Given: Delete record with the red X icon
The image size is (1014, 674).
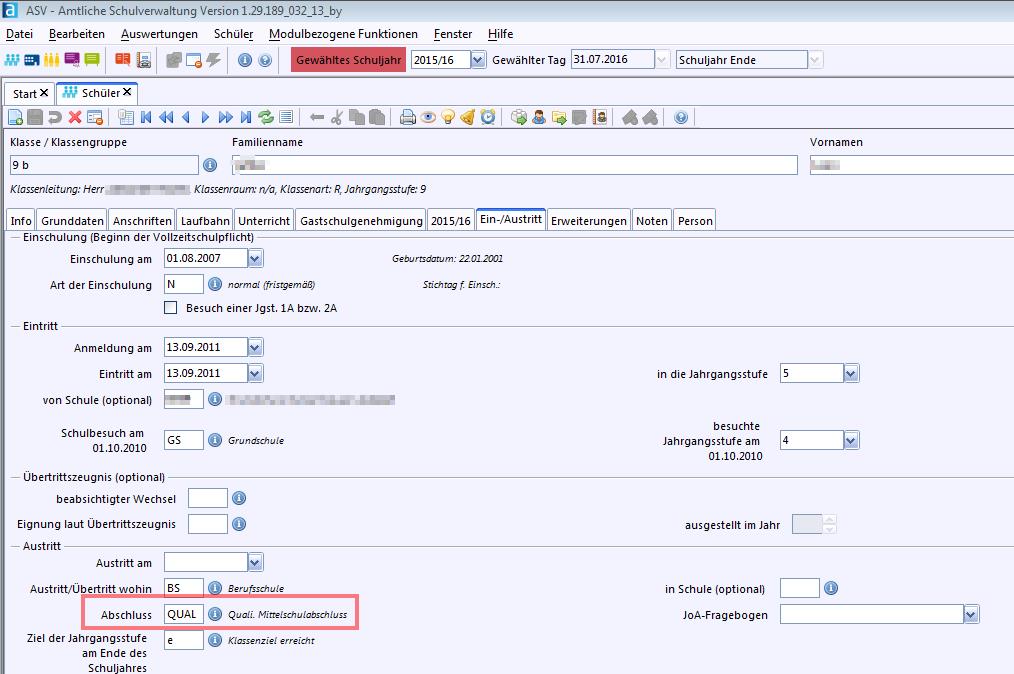Looking at the screenshot, I should point(75,117).
